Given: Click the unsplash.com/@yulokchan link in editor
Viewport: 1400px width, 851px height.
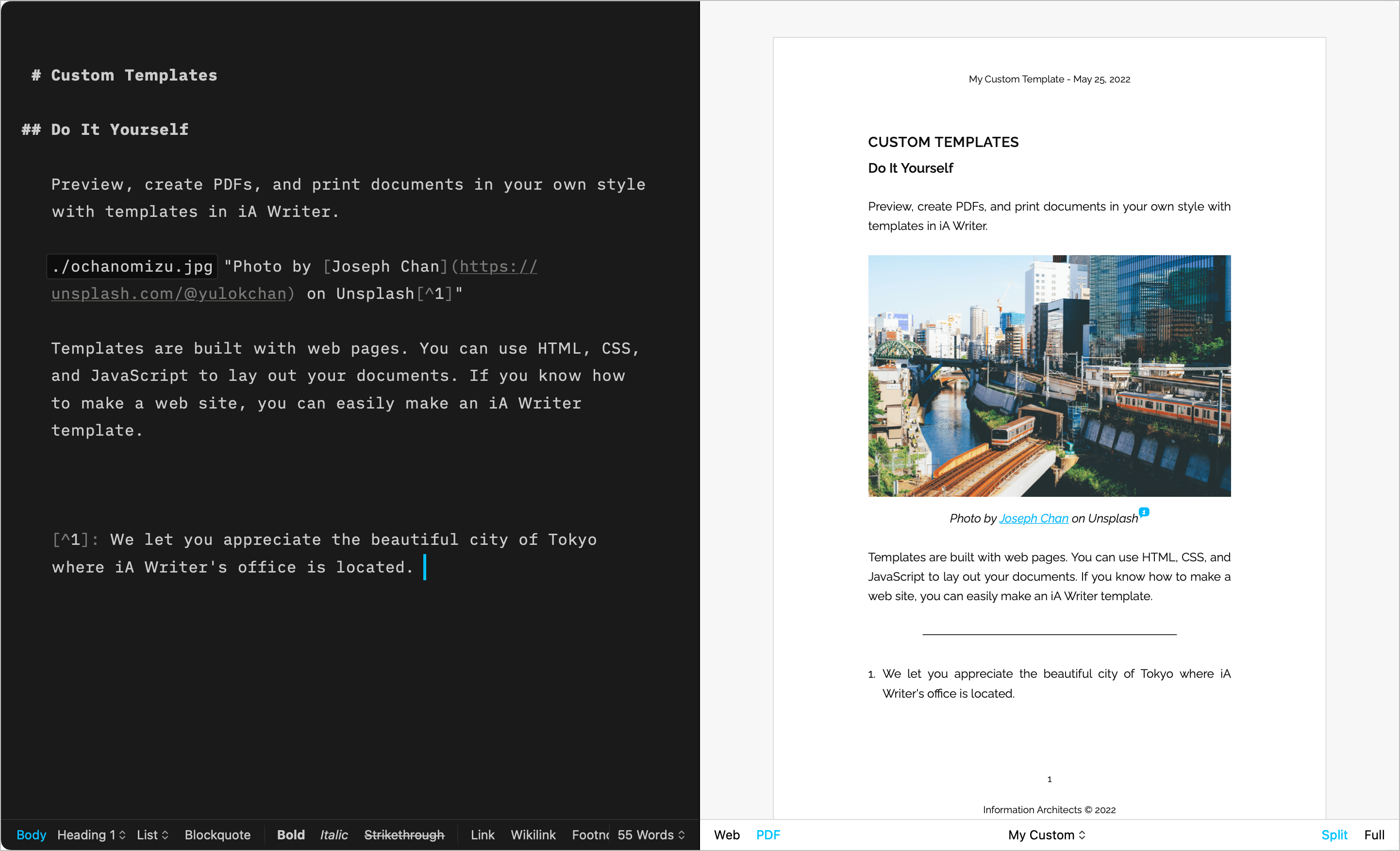Looking at the screenshot, I should click(x=169, y=293).
